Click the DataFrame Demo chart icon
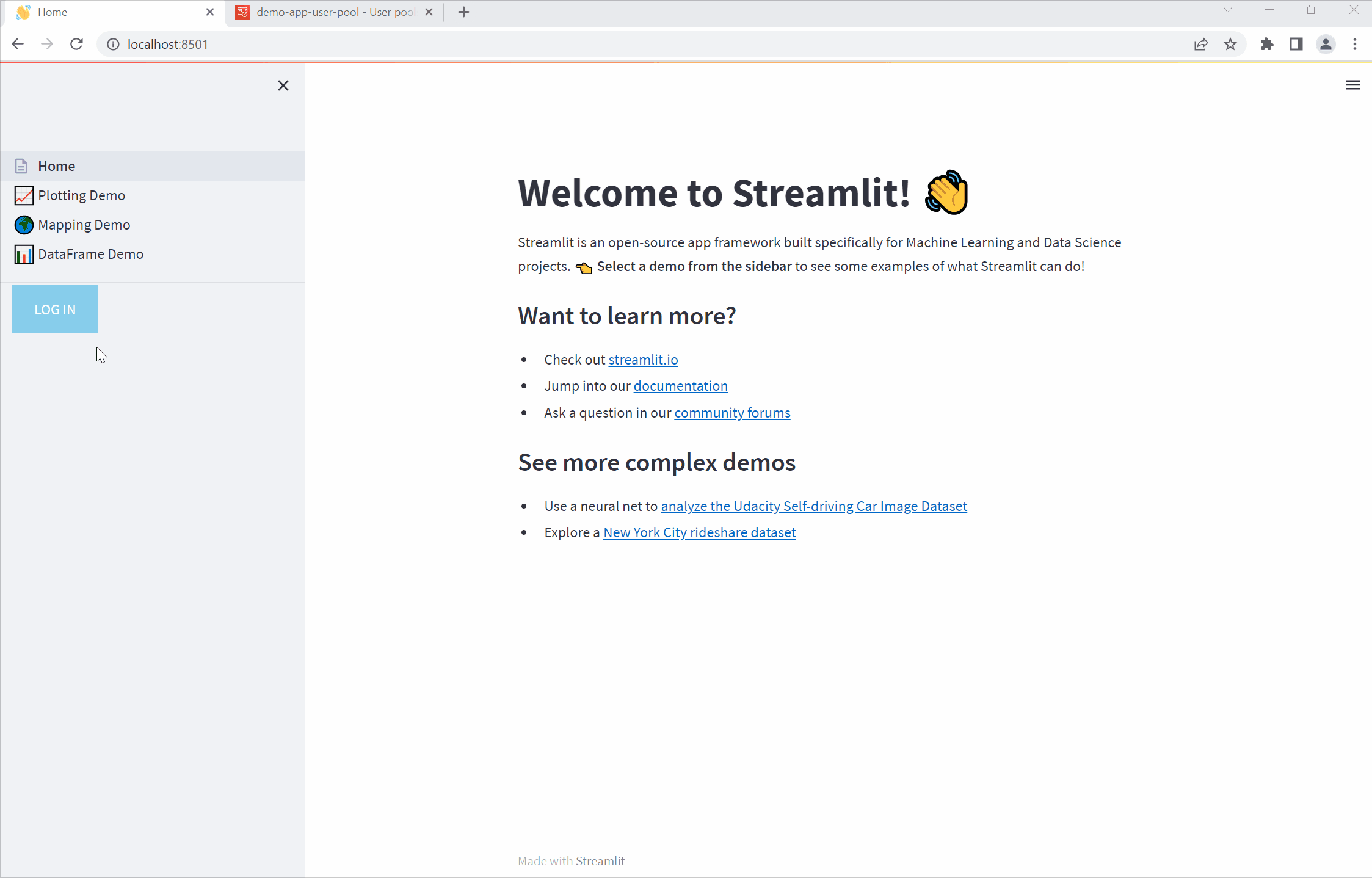 24,254
